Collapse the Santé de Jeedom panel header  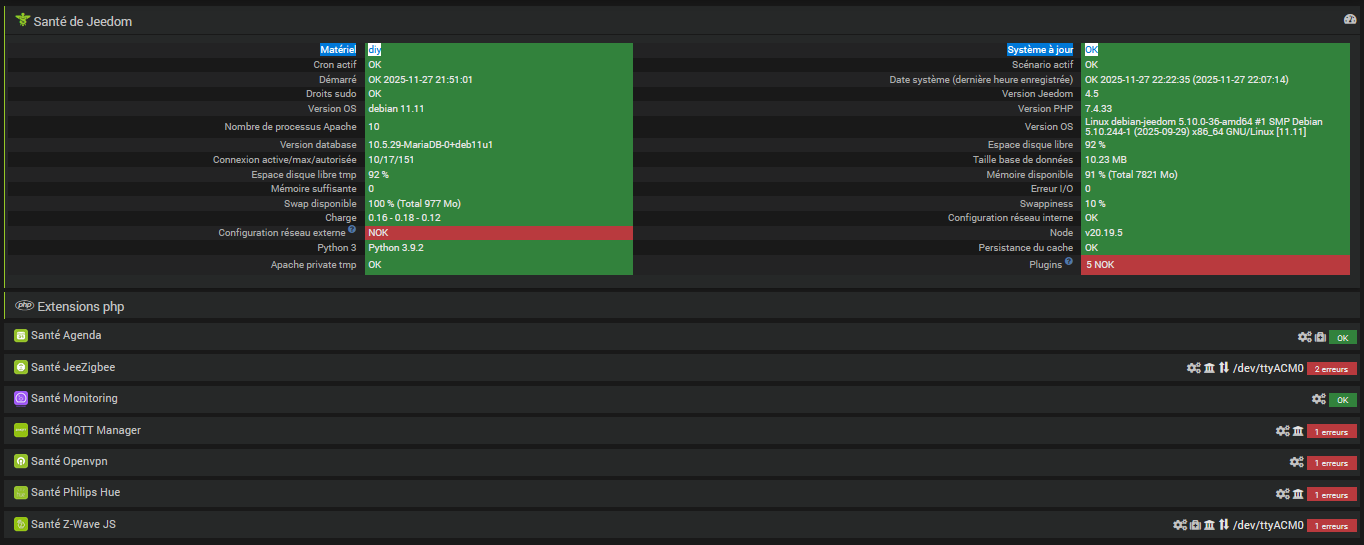coord(82,21)
